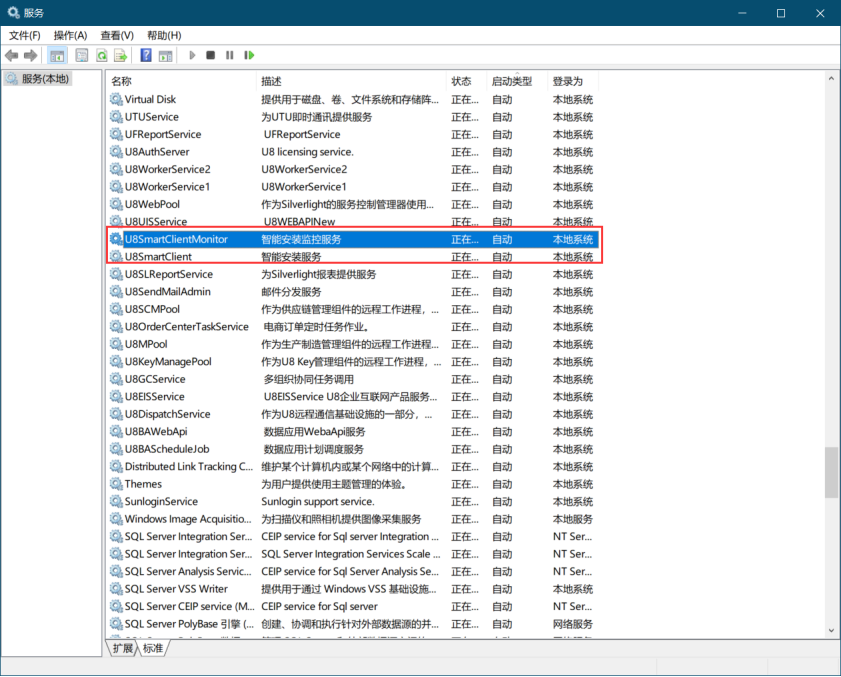Click the scrollbar down arrow

tap(831, 631)
